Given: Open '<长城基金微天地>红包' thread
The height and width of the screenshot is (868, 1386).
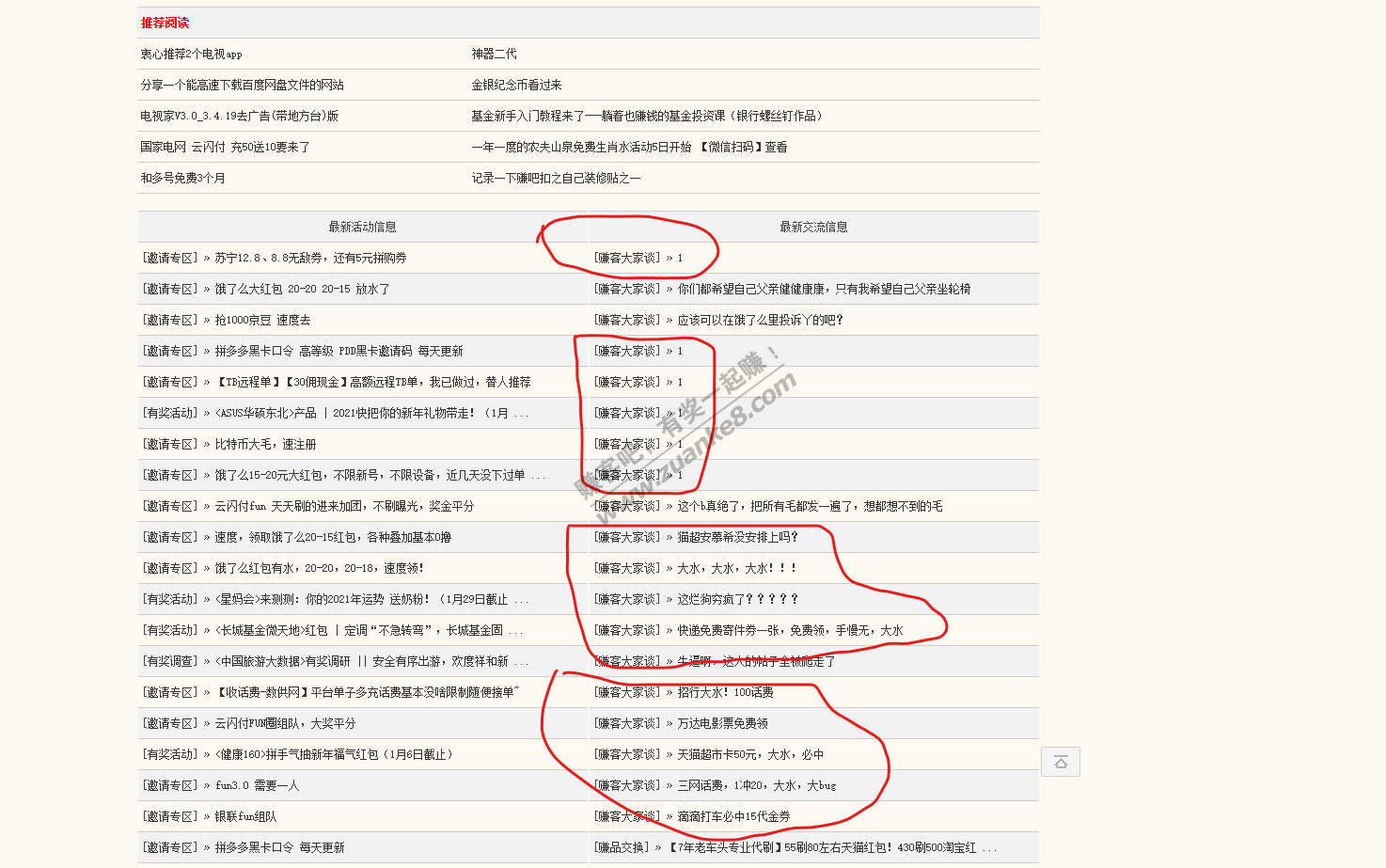Looking at the screenshot, I should [370, 630].
